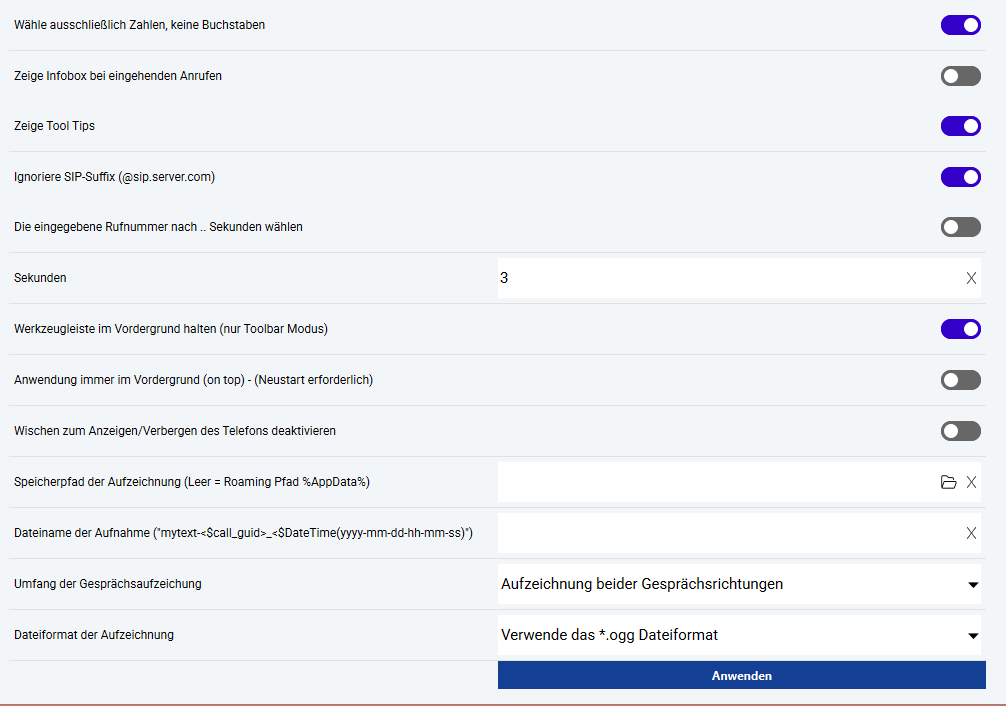Disable 'Wähle ausschließlich Zahlen, keine Buchstaben' toggle
The width and height of the screenshot is (1006, 706).
coord(960,25)
